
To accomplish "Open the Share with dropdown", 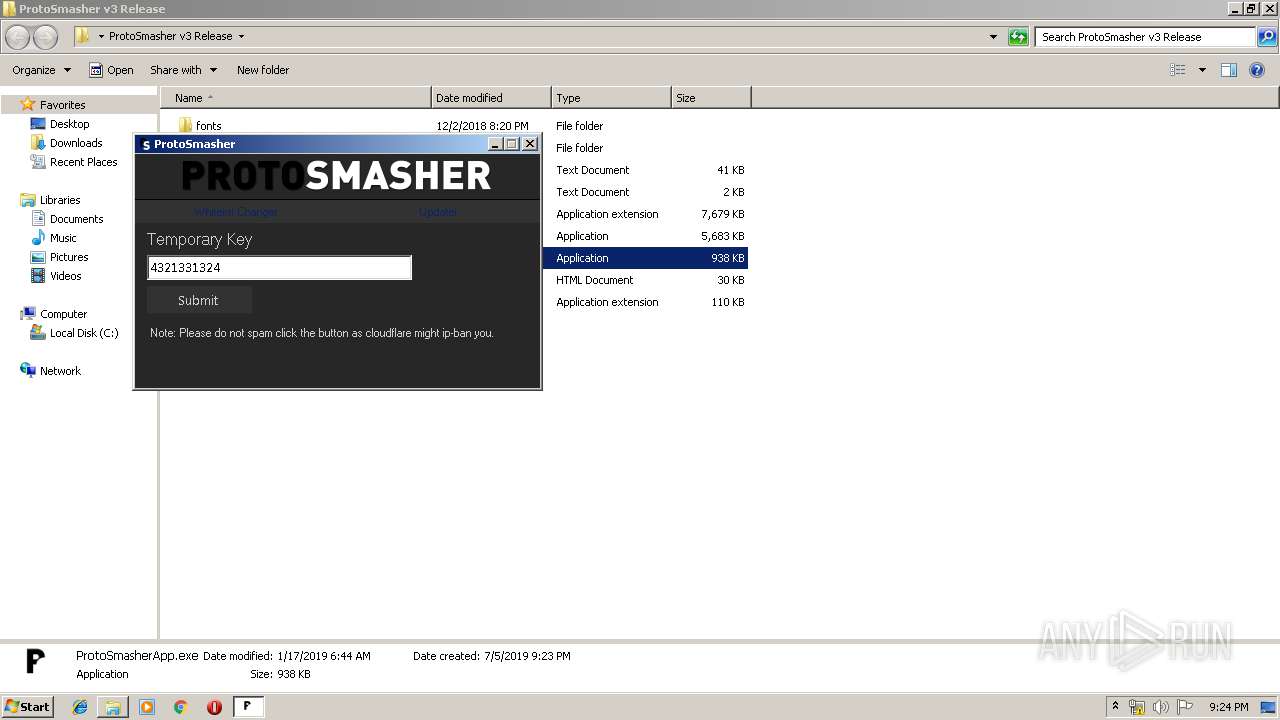I will [183, 70].
